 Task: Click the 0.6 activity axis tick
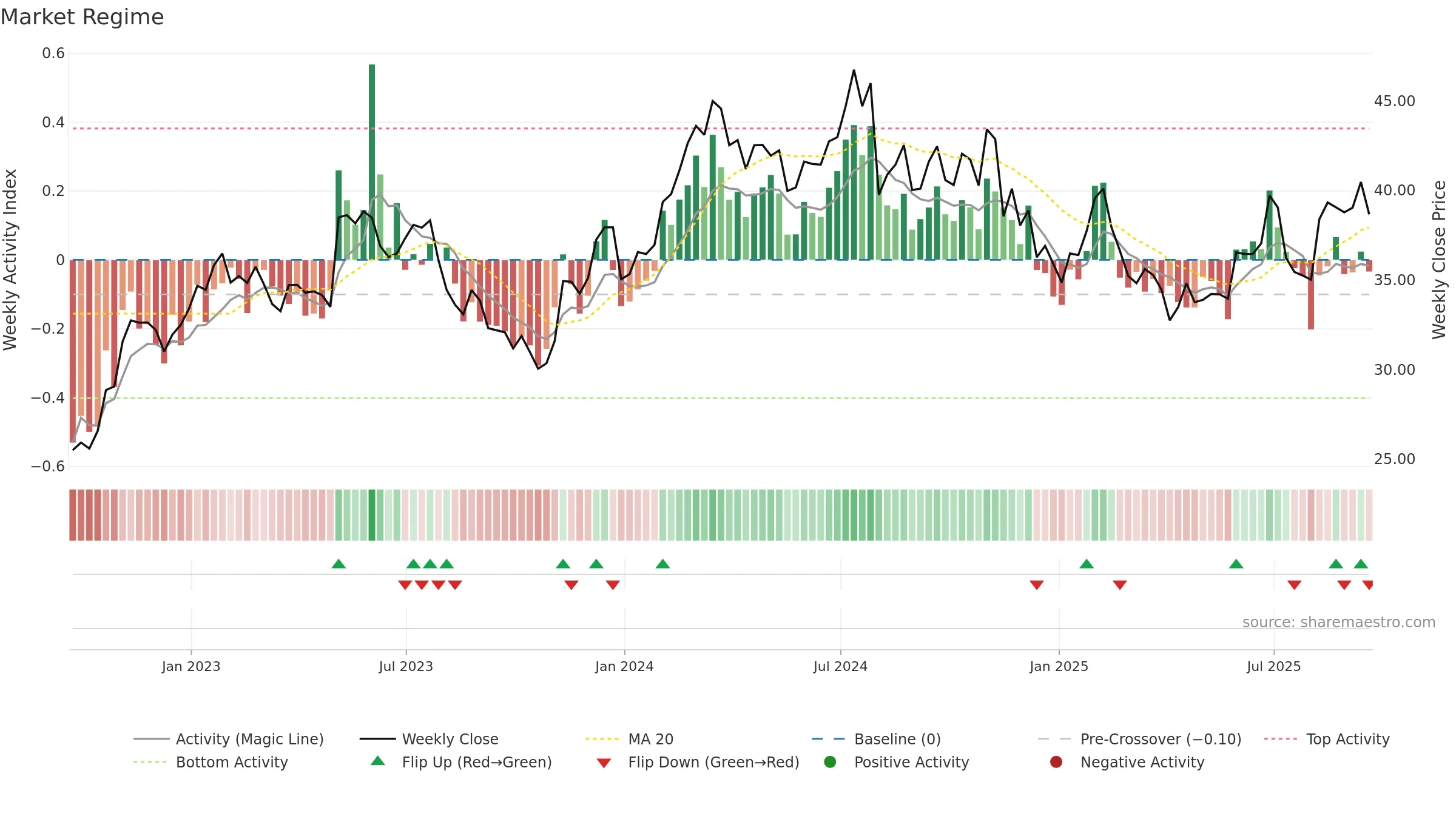click(53, 53)
